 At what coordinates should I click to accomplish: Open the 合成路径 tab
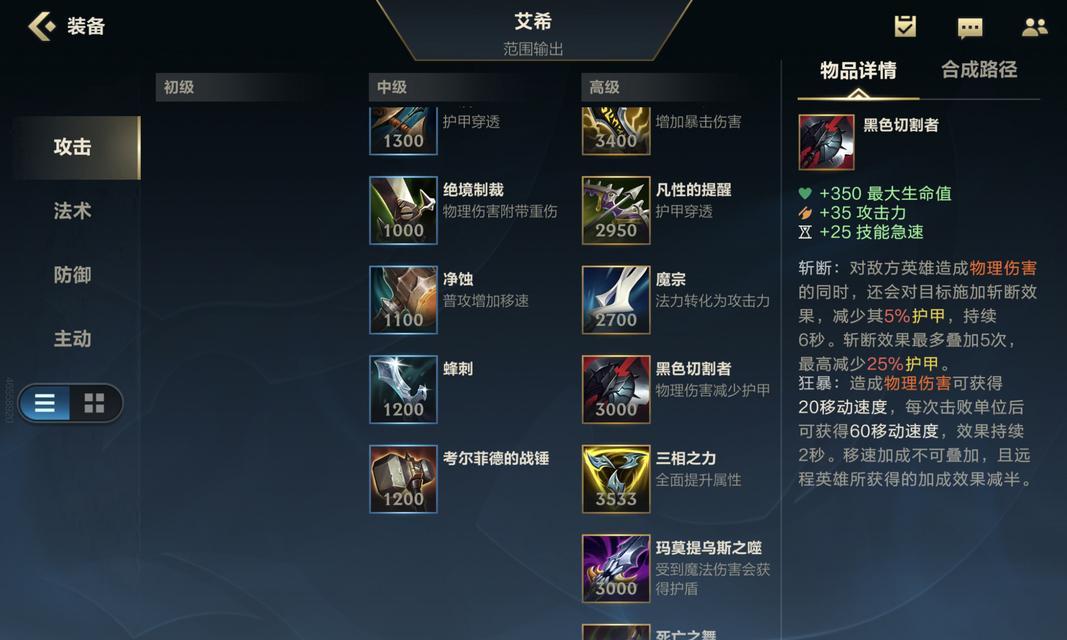(x=979, y=69)
